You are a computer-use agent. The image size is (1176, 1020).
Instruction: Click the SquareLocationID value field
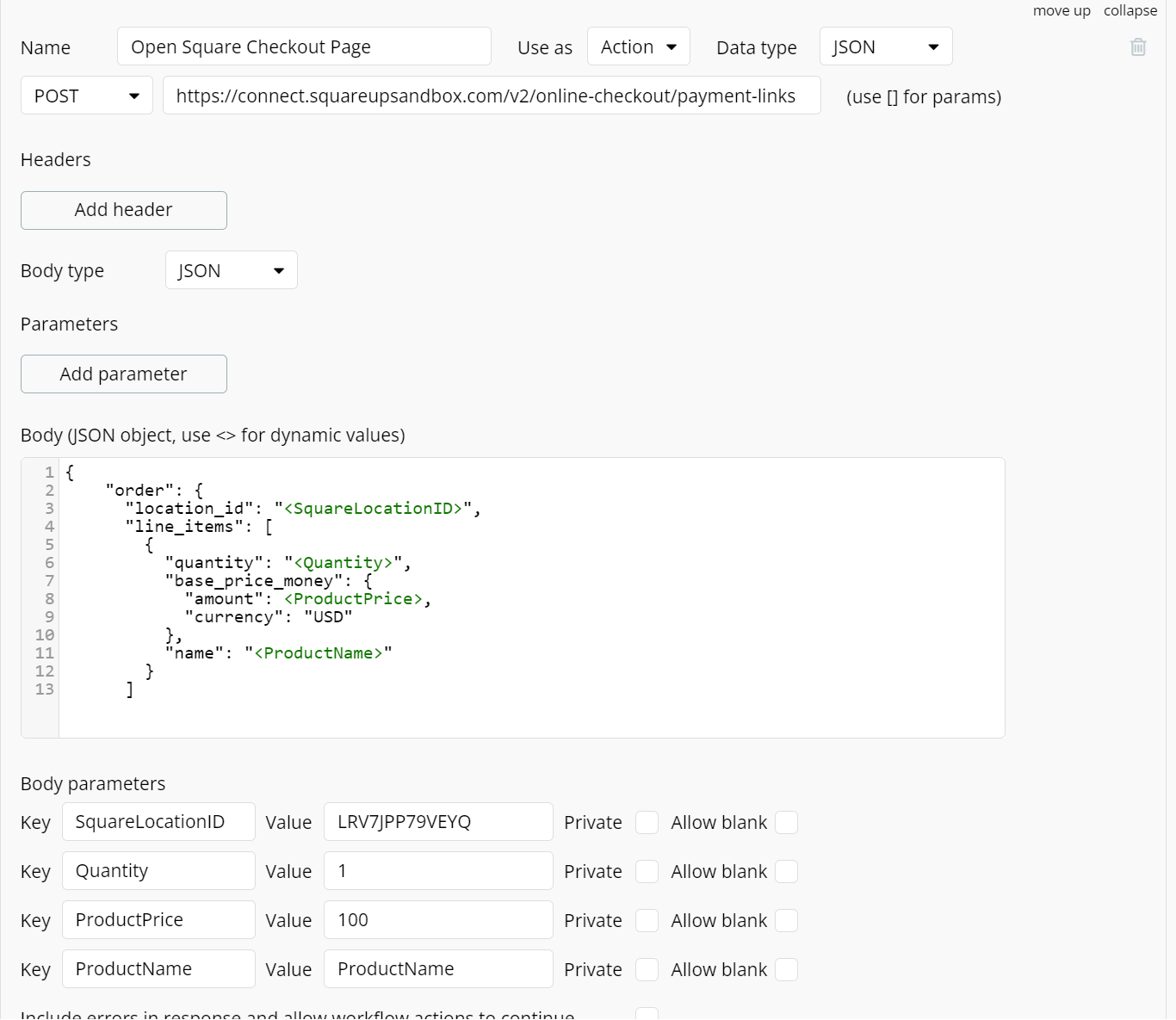click(x=438, y=822)
